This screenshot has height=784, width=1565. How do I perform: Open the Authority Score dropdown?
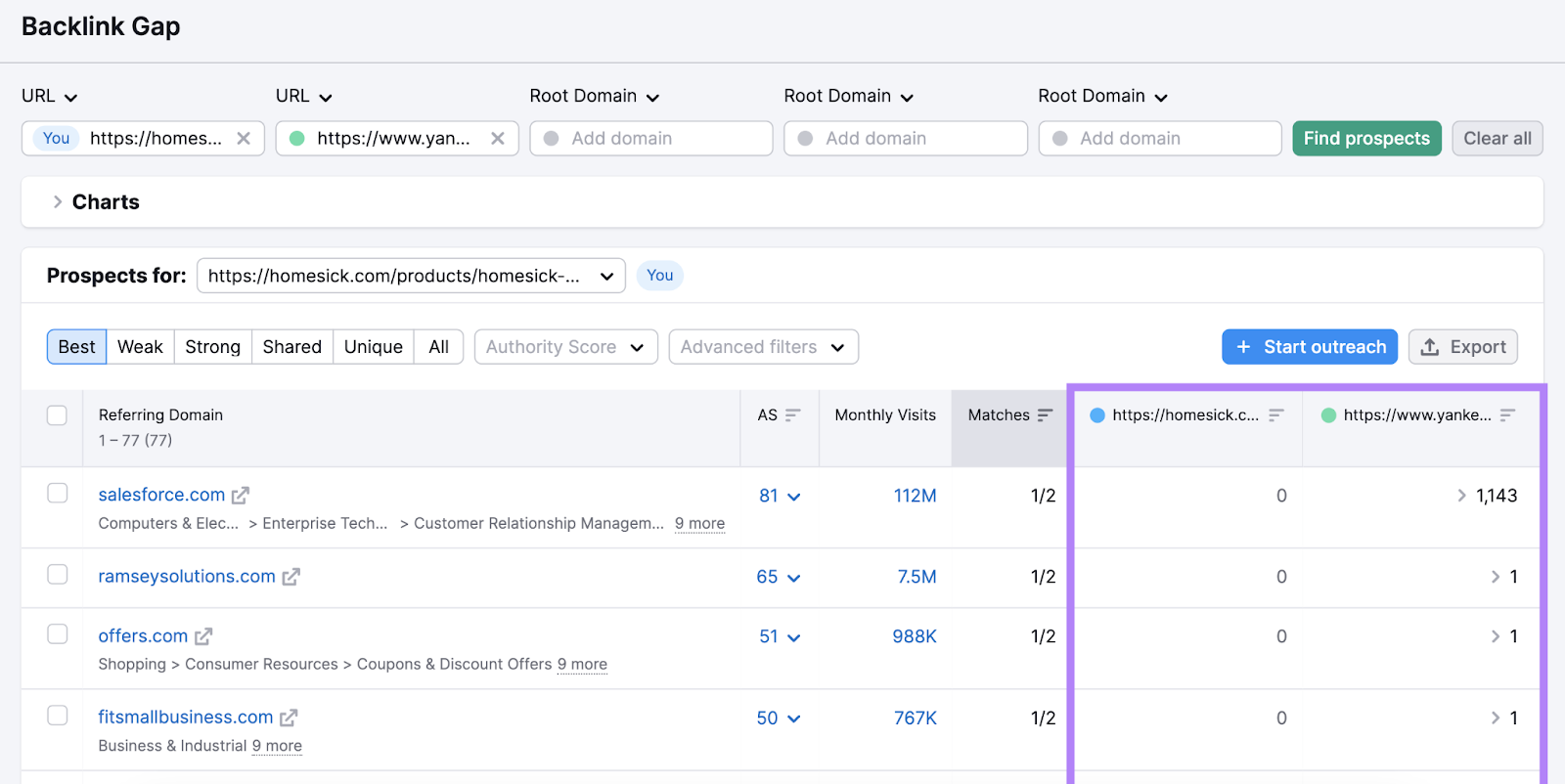pyautogui.click(x=565, y=347)
